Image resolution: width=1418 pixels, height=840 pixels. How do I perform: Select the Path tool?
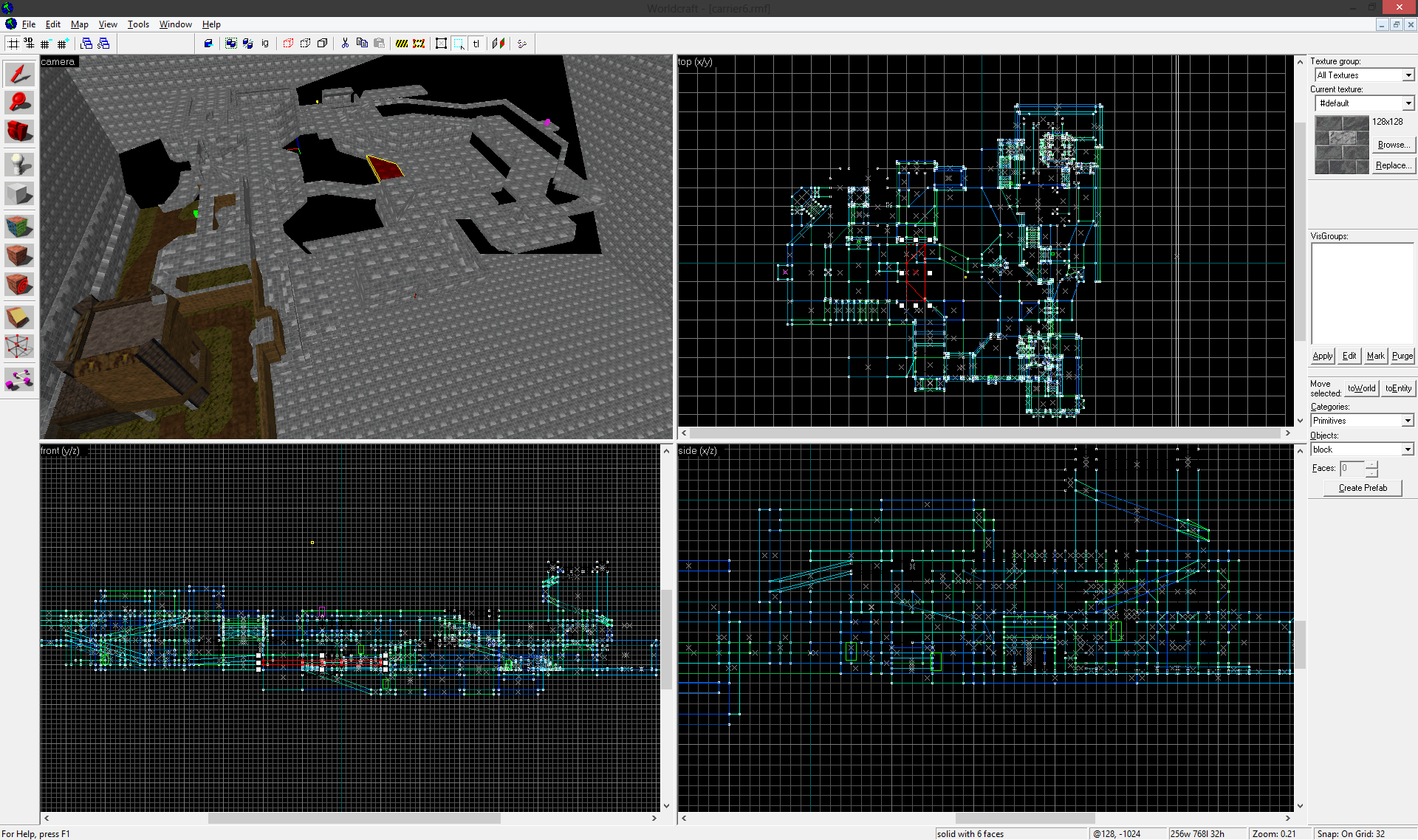19,380
